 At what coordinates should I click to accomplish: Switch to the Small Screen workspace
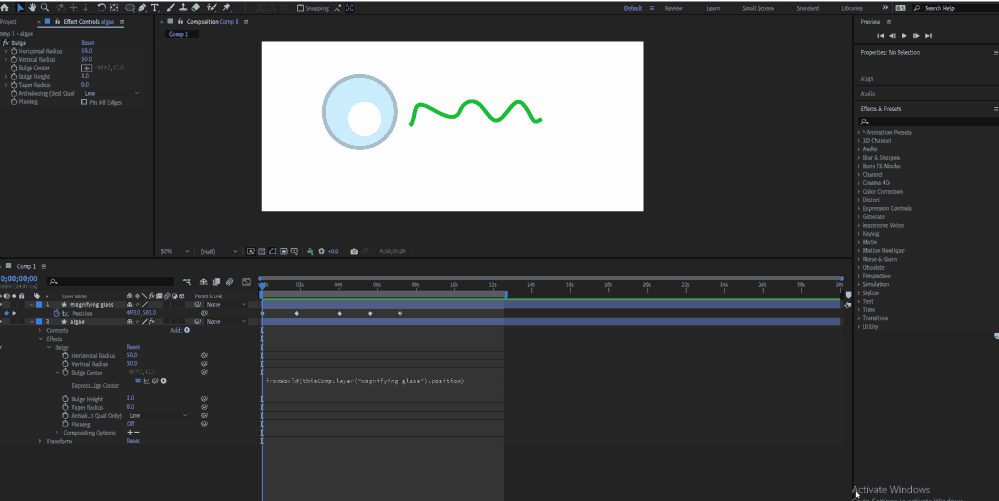point(758,8)
